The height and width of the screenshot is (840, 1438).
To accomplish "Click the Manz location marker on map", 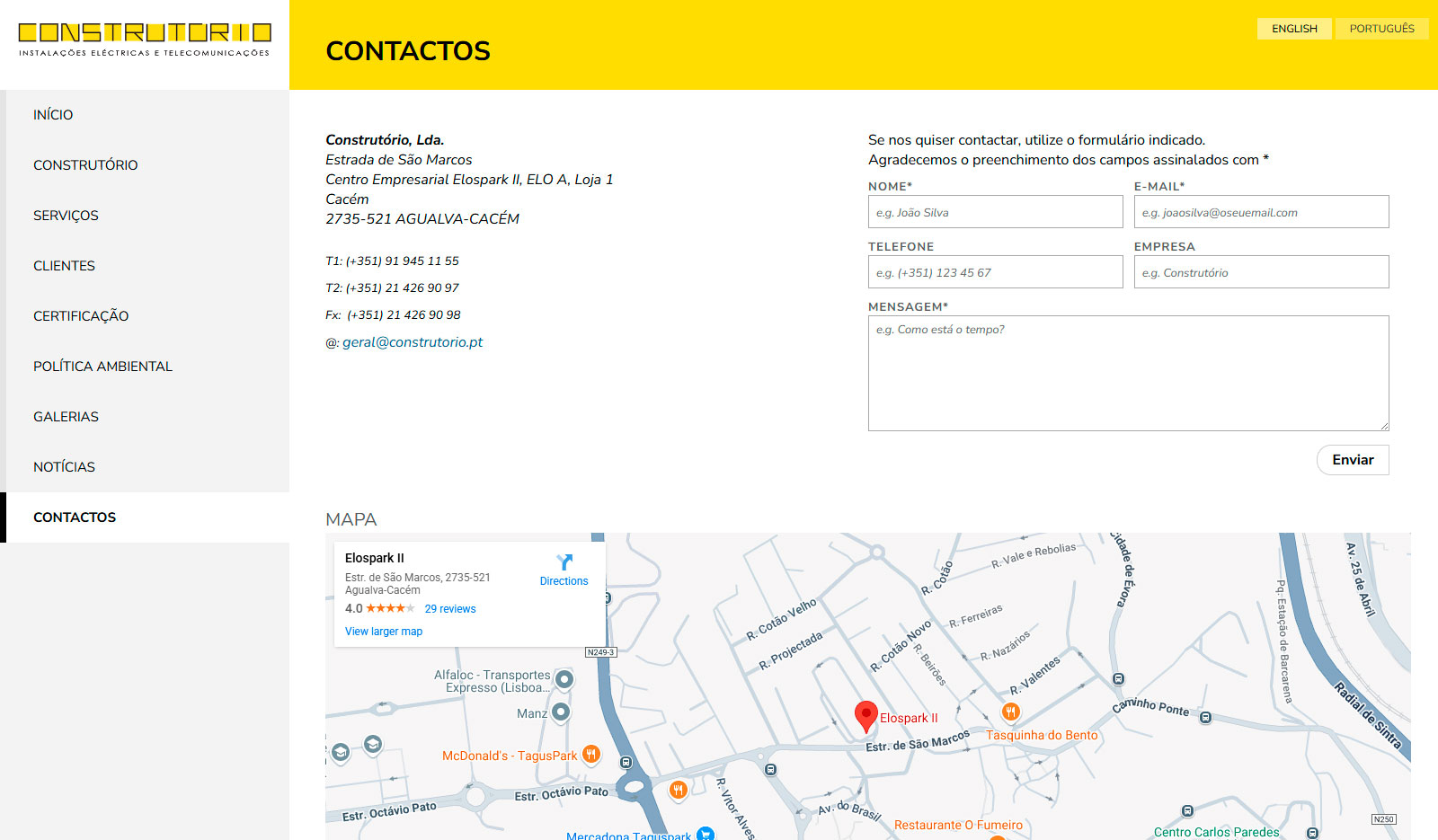I will tap(561, 712).
